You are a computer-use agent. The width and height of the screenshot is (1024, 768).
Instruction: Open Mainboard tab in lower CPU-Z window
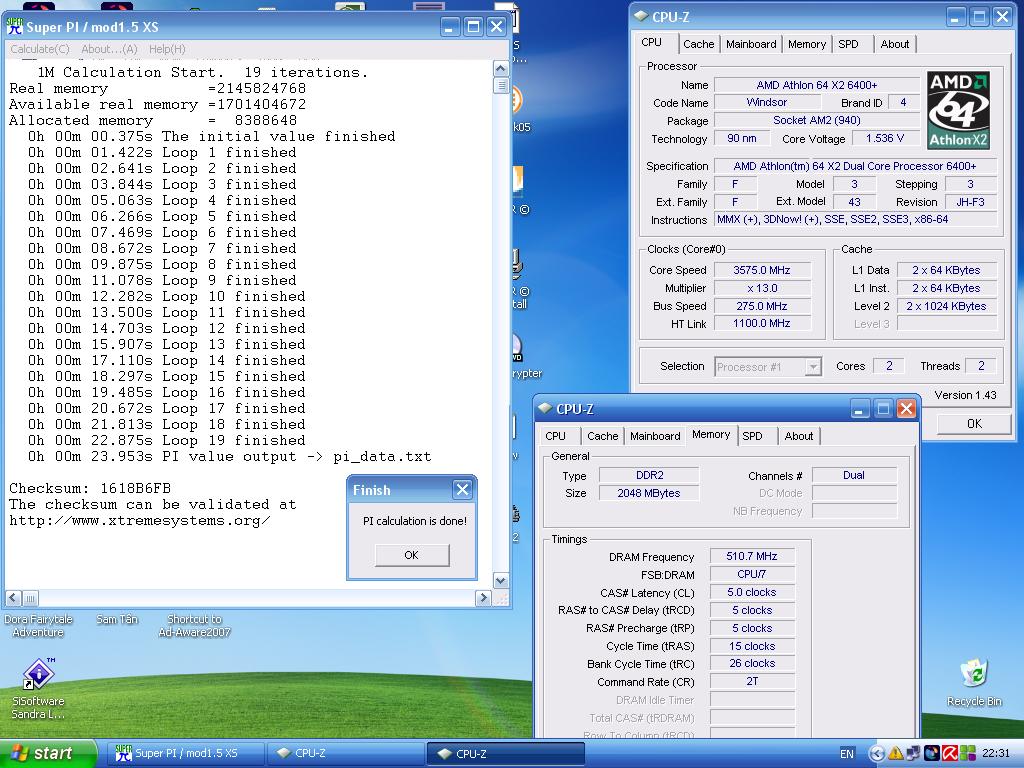[655, 436]
